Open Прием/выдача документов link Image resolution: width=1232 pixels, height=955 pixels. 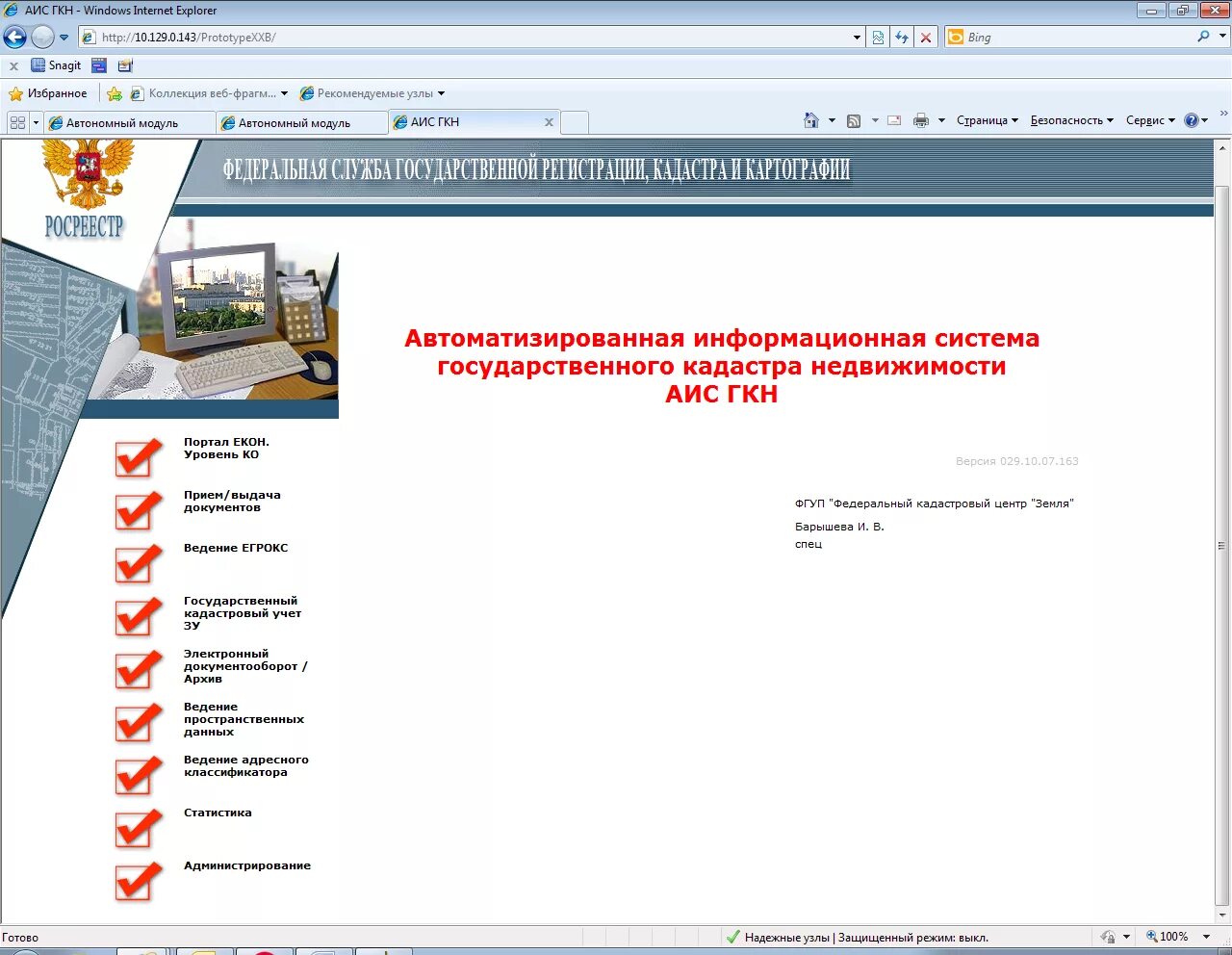[x=232, y=502]
